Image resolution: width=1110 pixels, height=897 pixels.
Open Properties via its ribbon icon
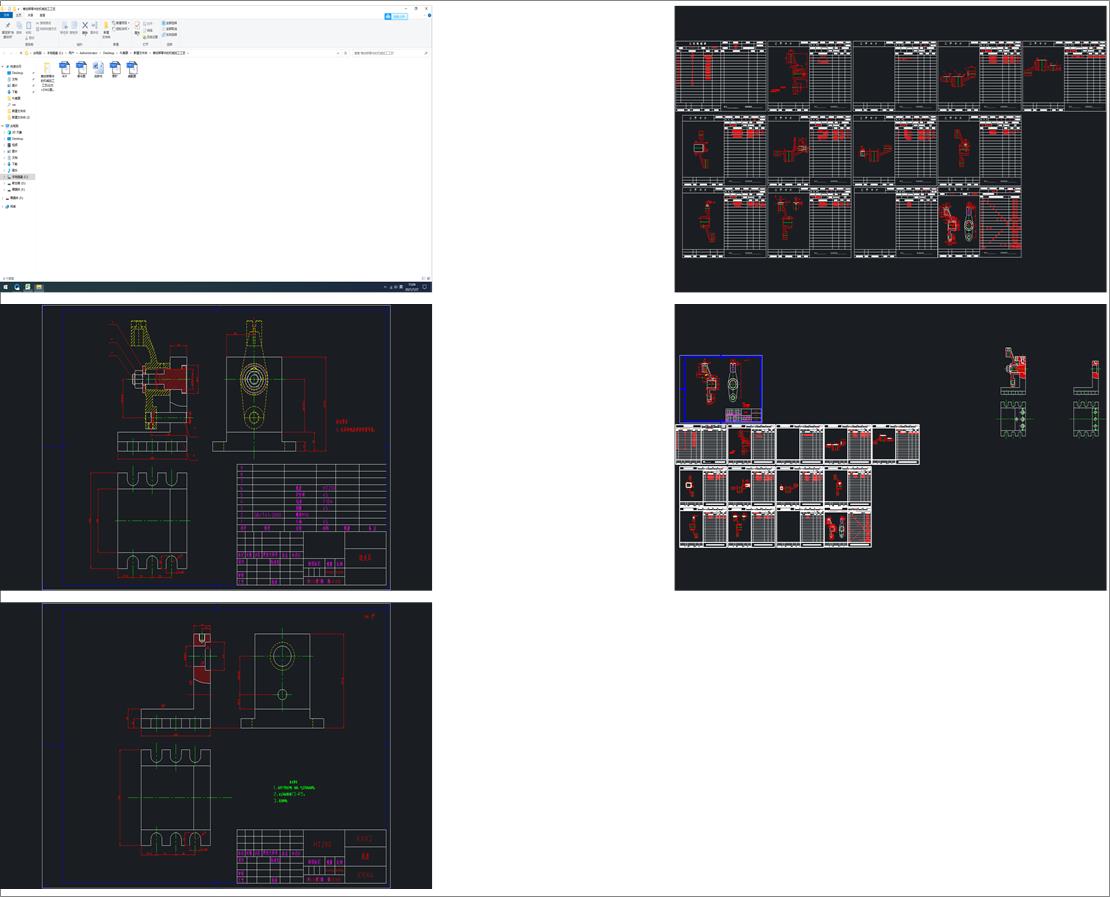coord(138,27)
